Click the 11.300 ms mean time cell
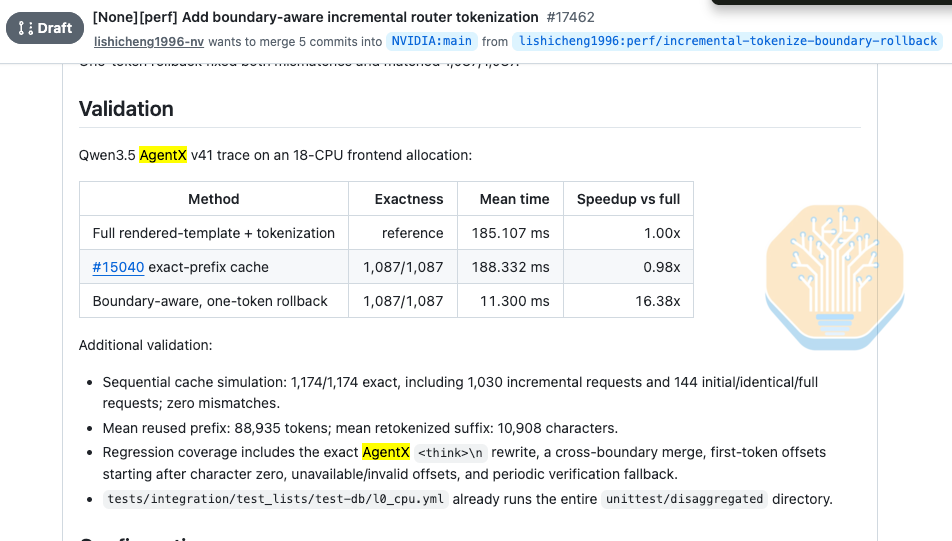 (x=514, y=301)
